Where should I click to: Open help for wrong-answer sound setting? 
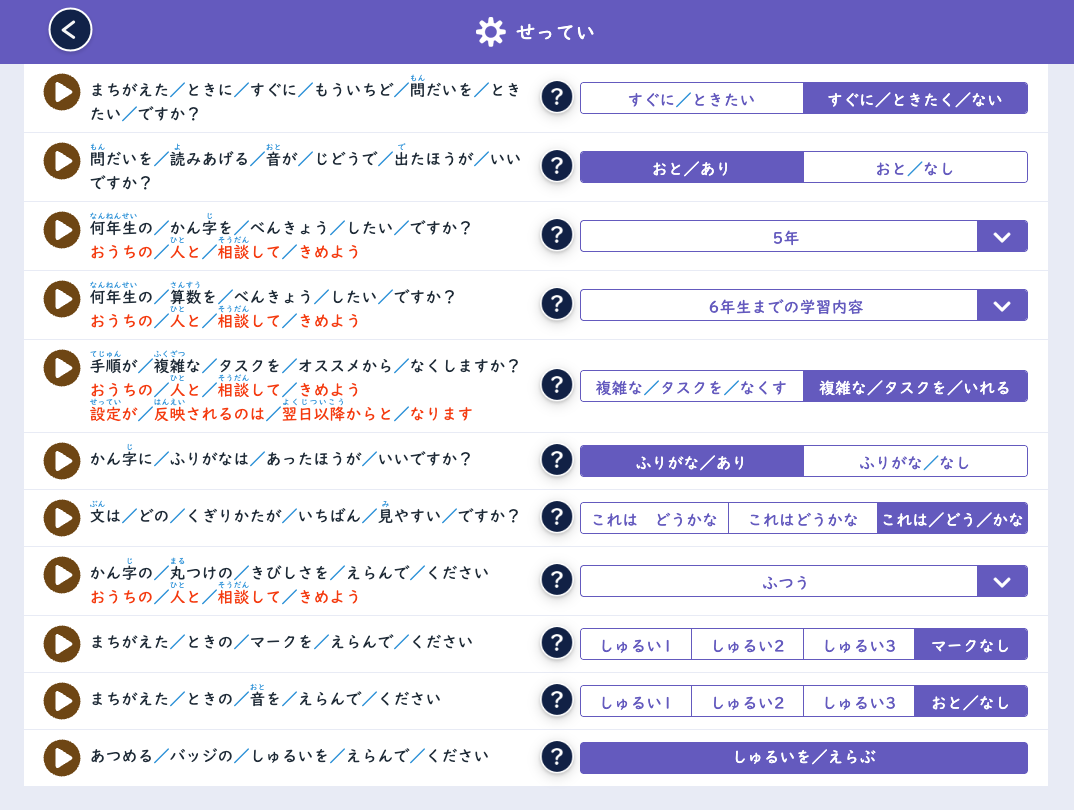point(557,700)
